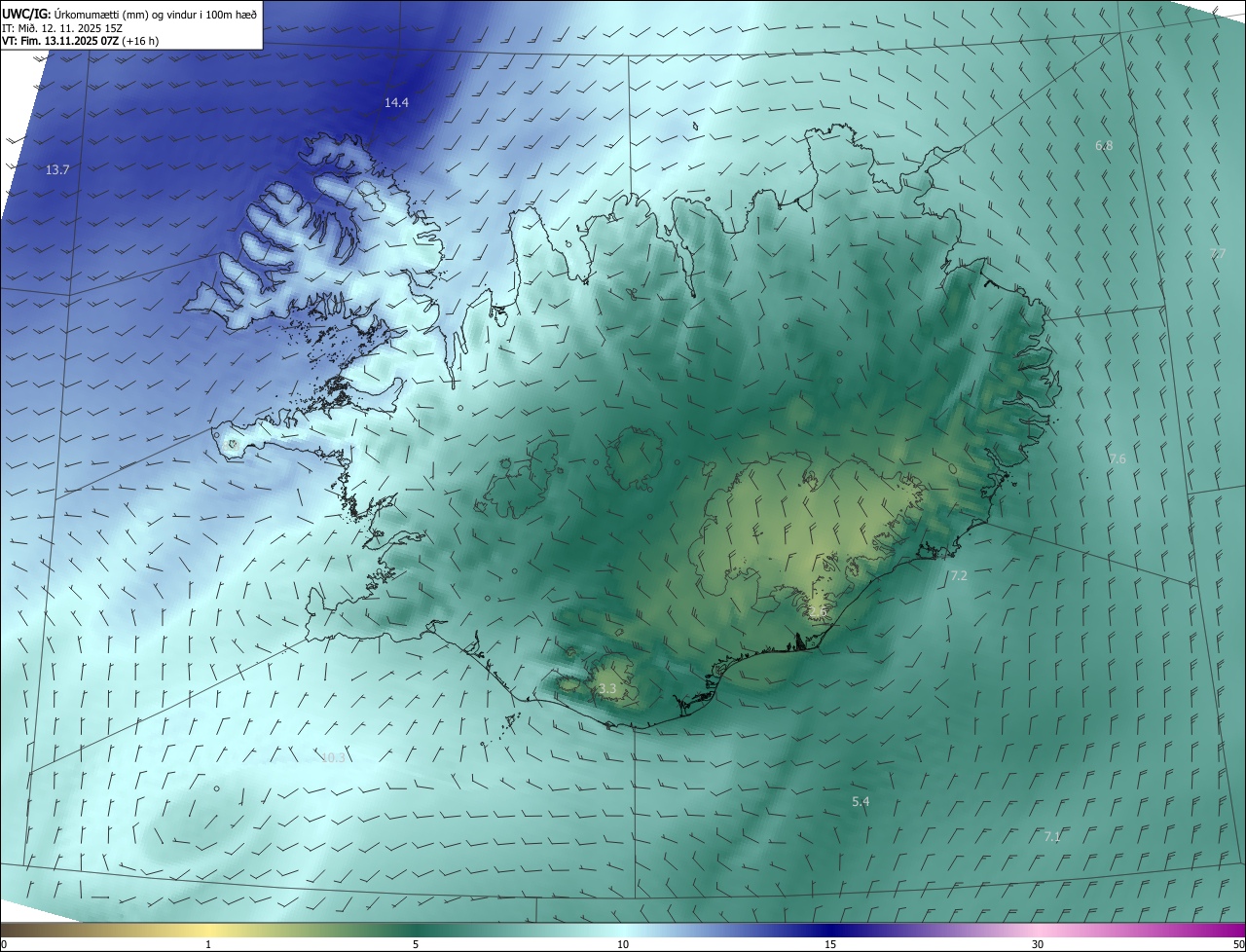Click the map value label "6.8"
The height and width of the screenshot is (952, 1246).
[x=1104, y=146]
